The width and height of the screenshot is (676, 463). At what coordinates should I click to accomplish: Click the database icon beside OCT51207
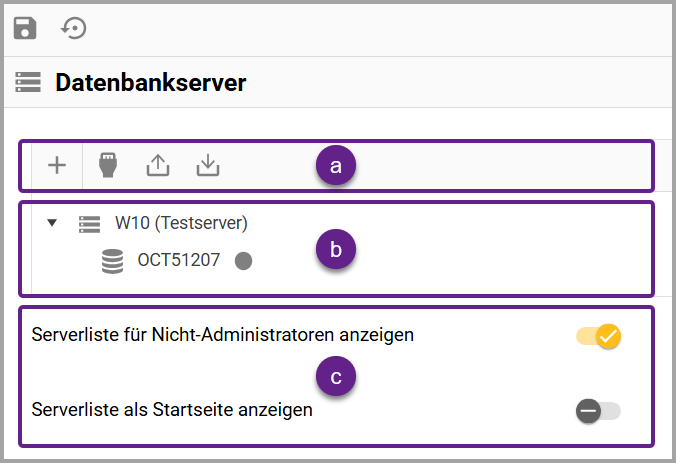113,261
